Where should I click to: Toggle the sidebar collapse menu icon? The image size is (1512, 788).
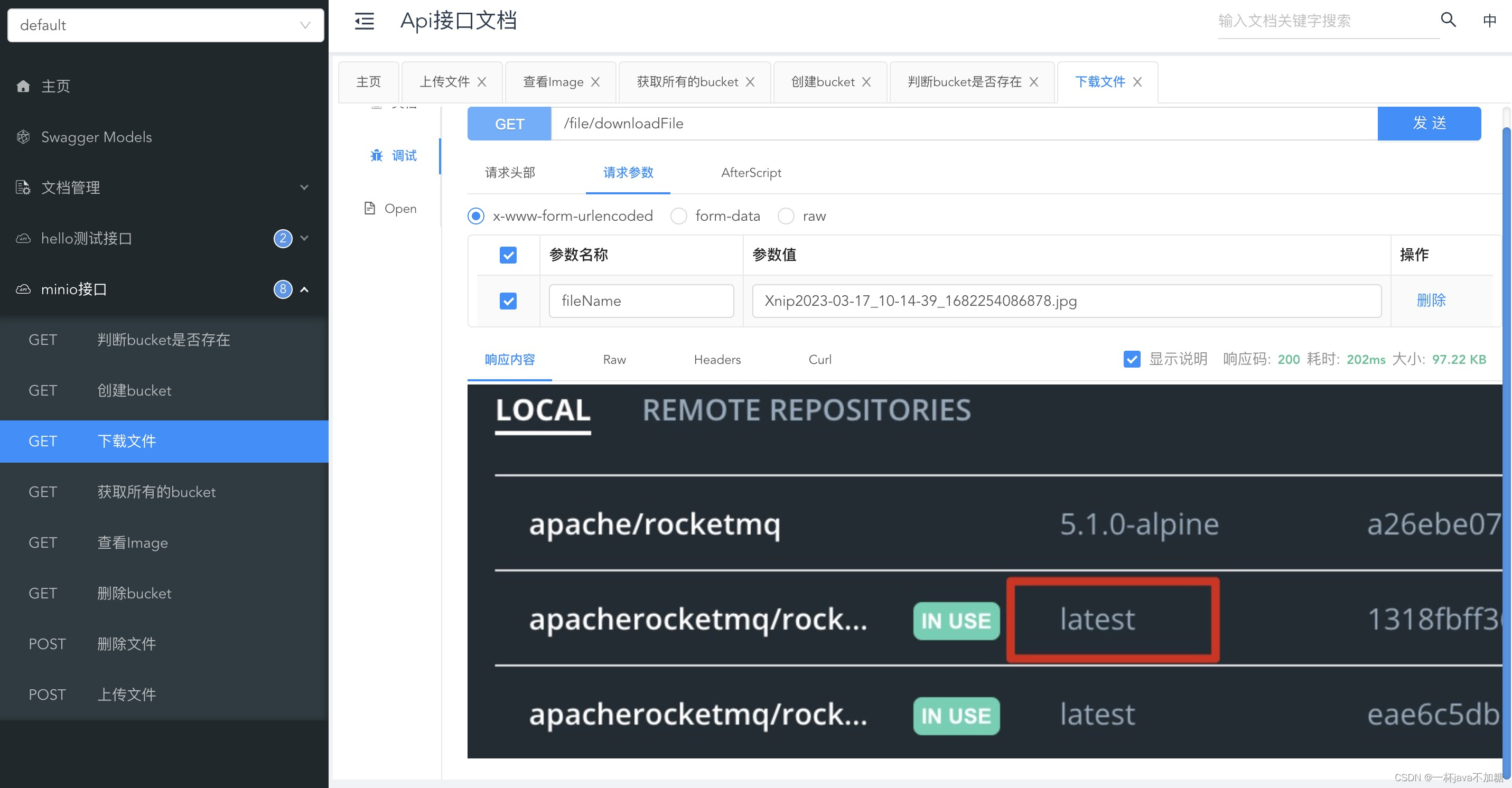pos(364,22)
